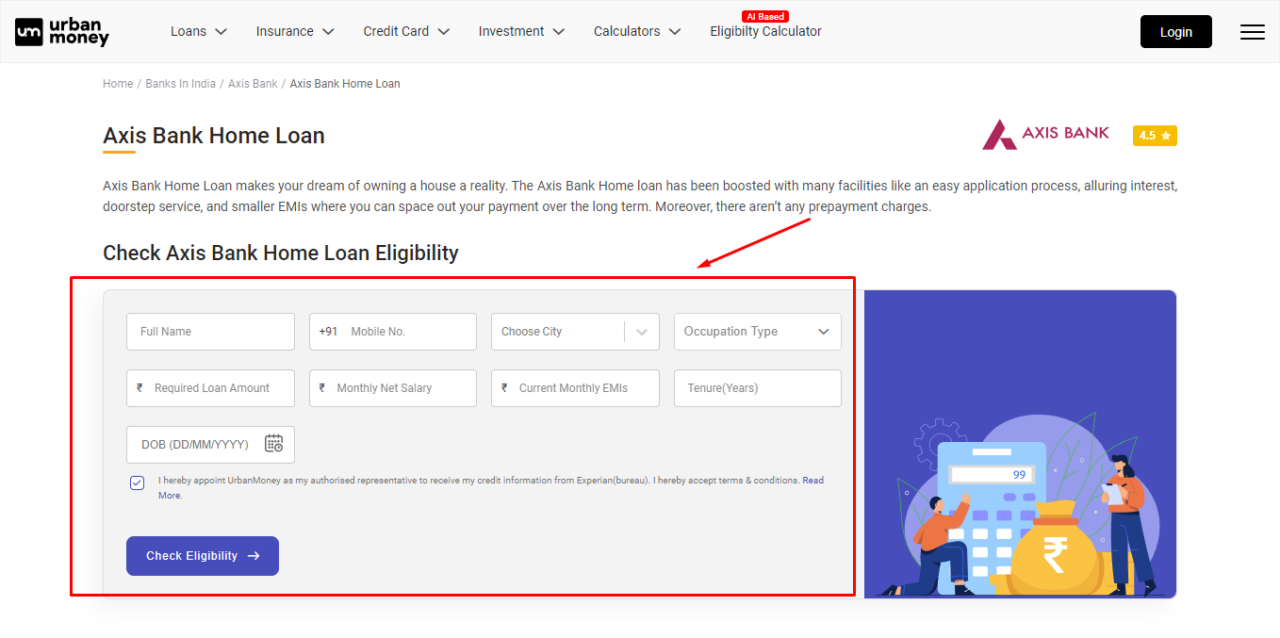The image size is (1280, 638).
Task: Click the Axis Bank Home Loan breadcrumb text
Action: (x=345, y=84)
